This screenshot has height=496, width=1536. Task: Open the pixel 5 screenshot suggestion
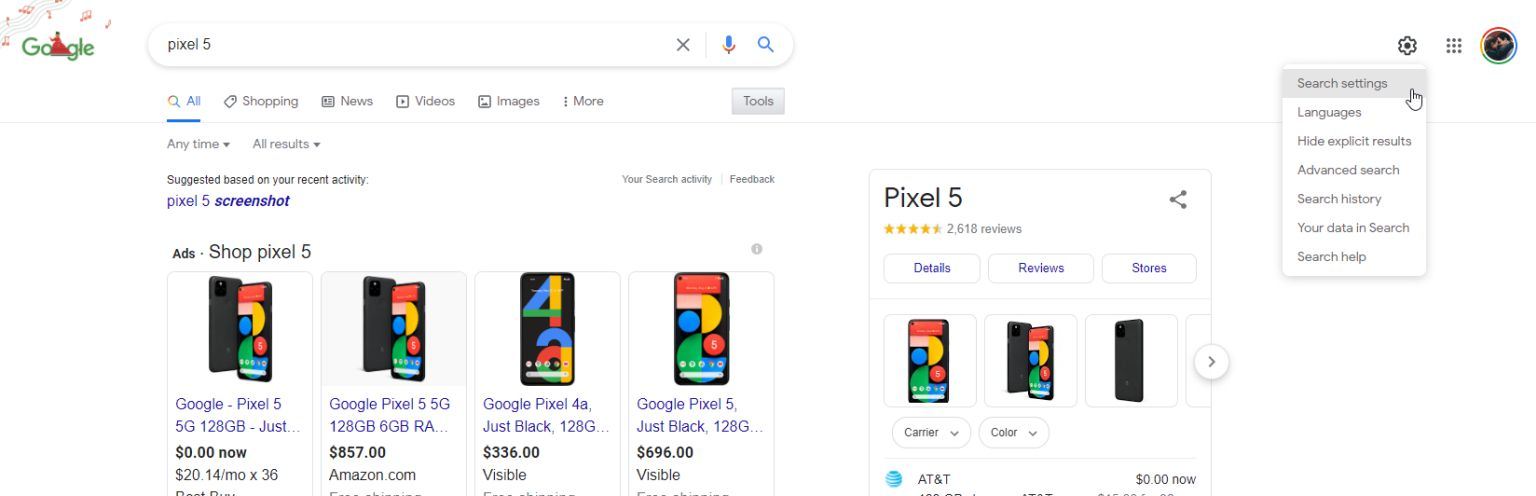point(228,201)
